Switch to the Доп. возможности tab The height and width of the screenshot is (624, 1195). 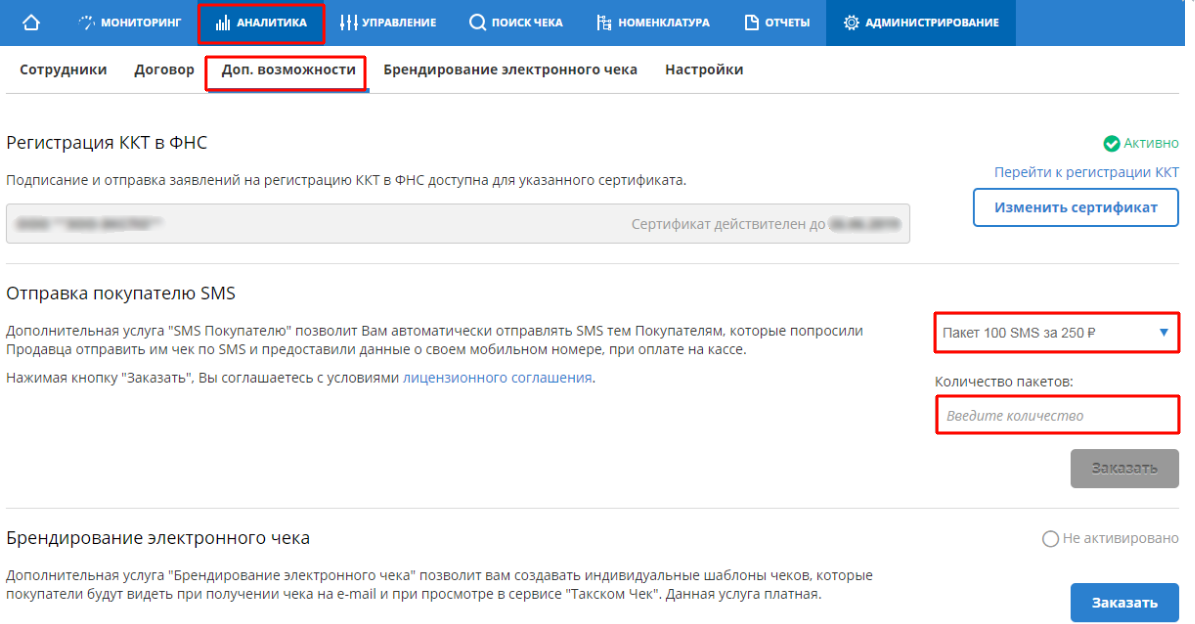coord(288,70)
